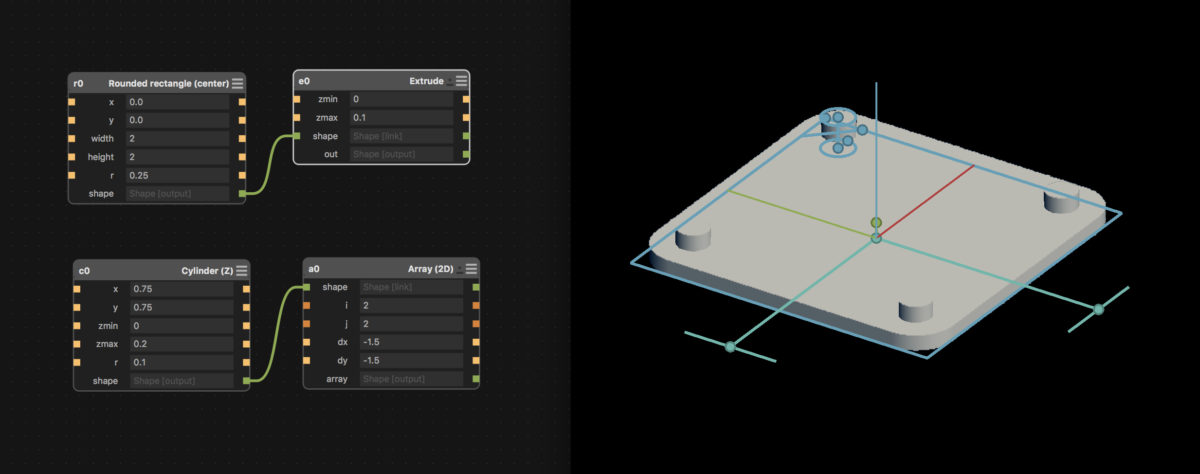Open the a0 Array node menu icon
Image resolution: width=1200 pixels, height=474 pixels.
(471, 269)
